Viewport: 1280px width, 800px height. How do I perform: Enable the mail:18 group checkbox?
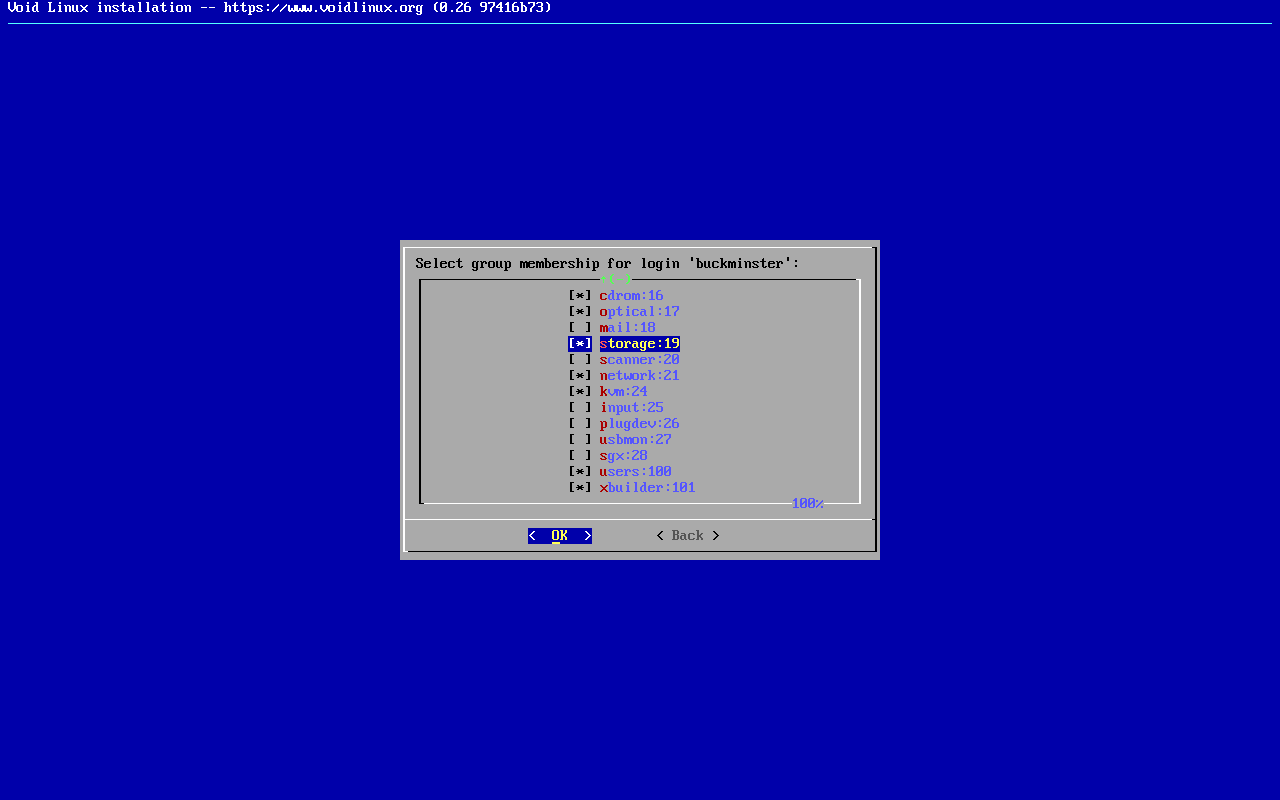pos(580,328)
